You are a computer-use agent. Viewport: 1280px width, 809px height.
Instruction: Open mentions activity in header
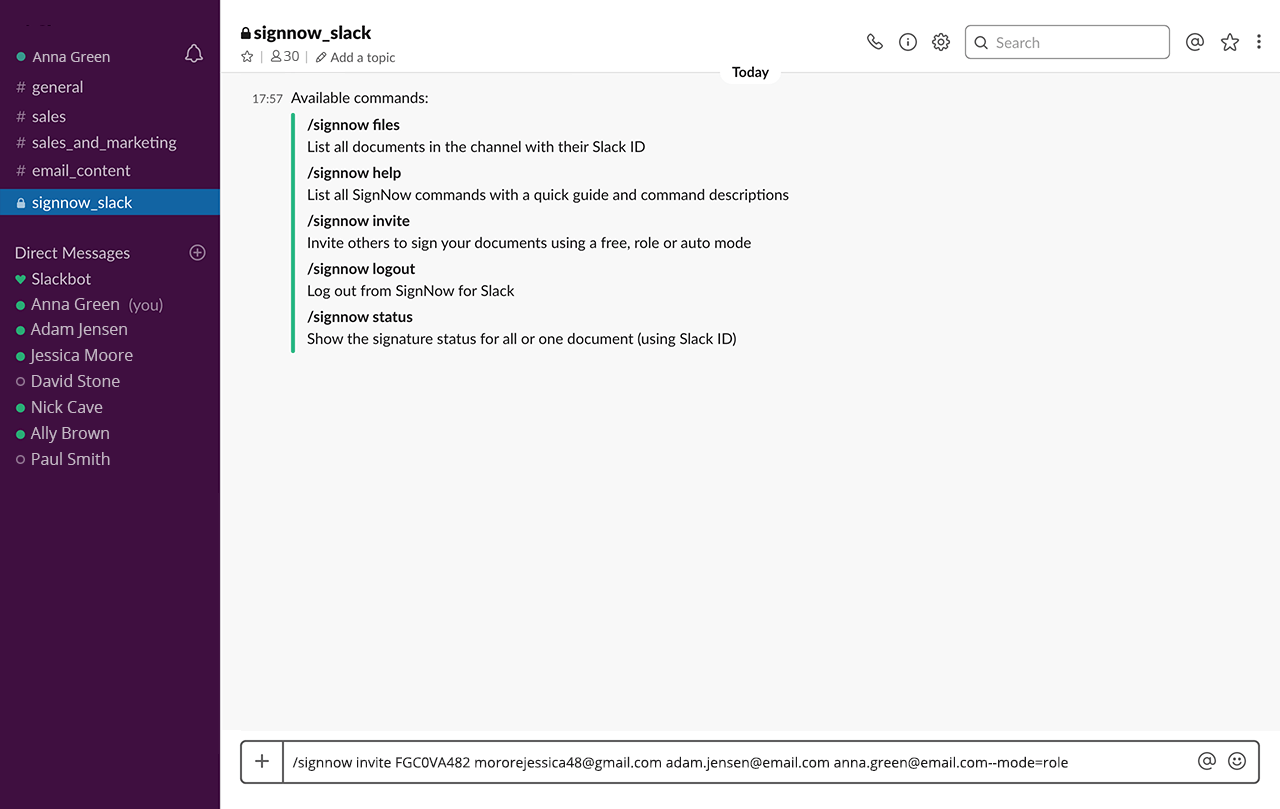coord(1194,42)
